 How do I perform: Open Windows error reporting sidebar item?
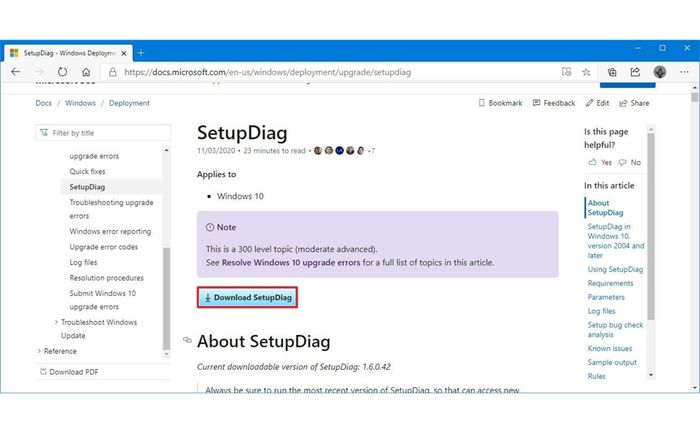pyautogui.click(x=110, y=231)
